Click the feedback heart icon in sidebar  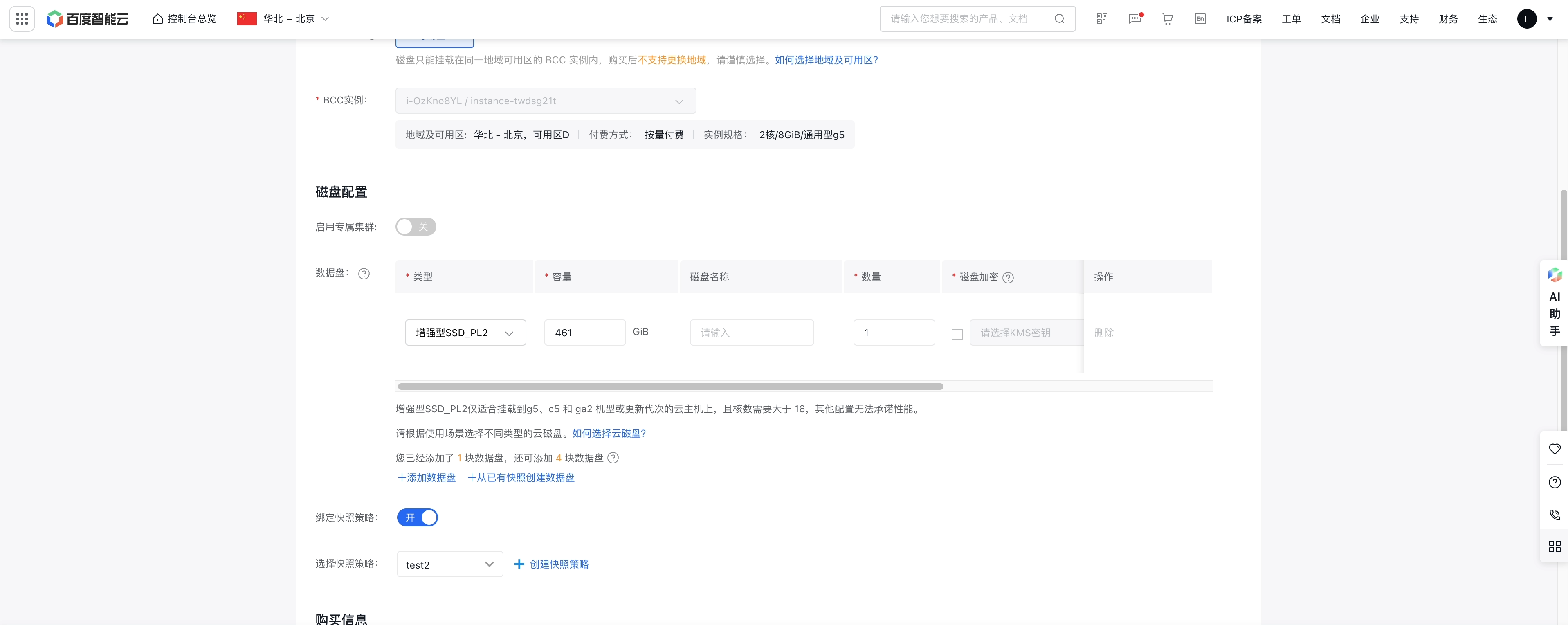(1555, 449)
